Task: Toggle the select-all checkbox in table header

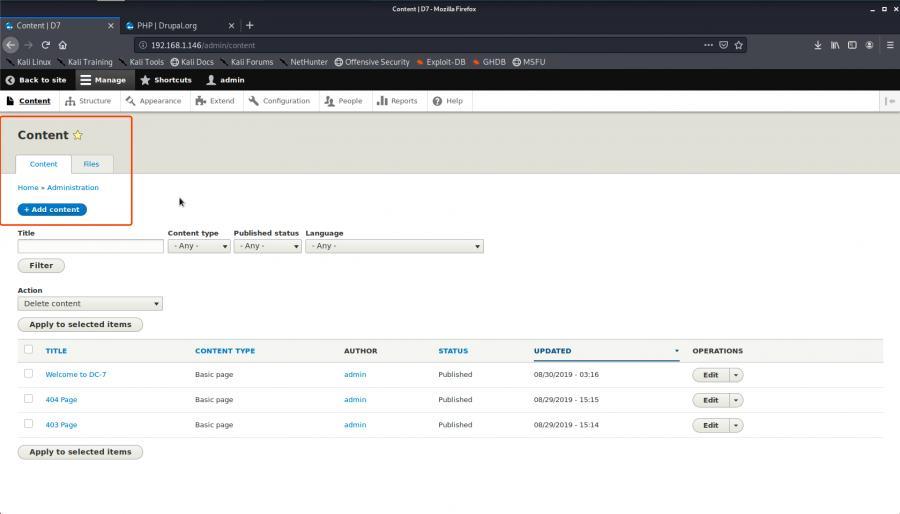Action: (x=28, y=350)
